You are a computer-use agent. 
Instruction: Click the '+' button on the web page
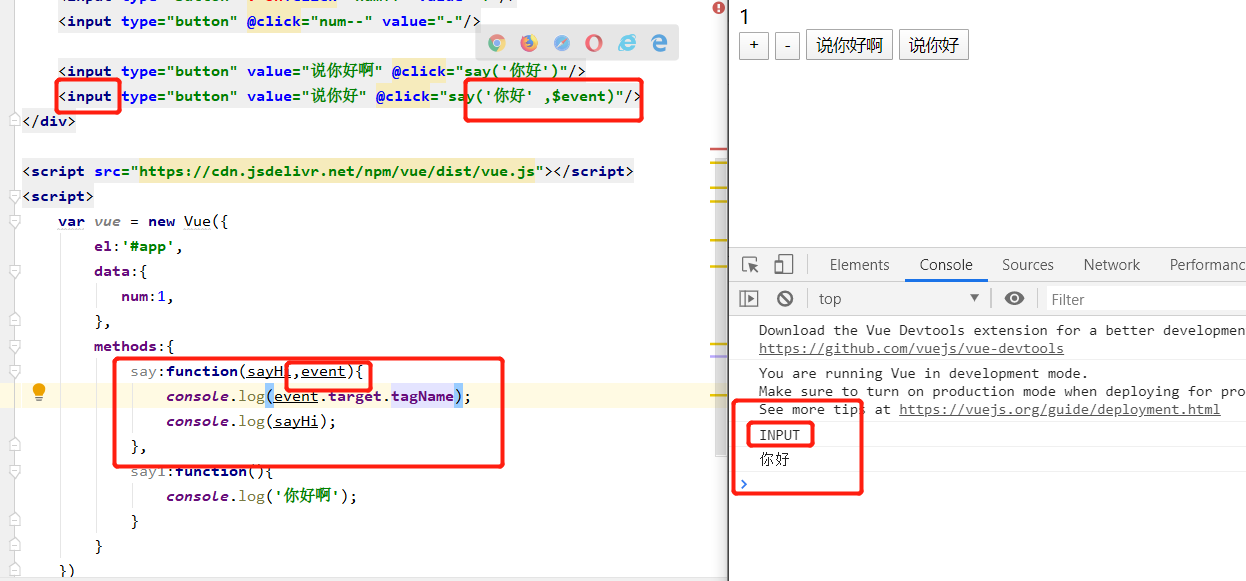(754, 45)
